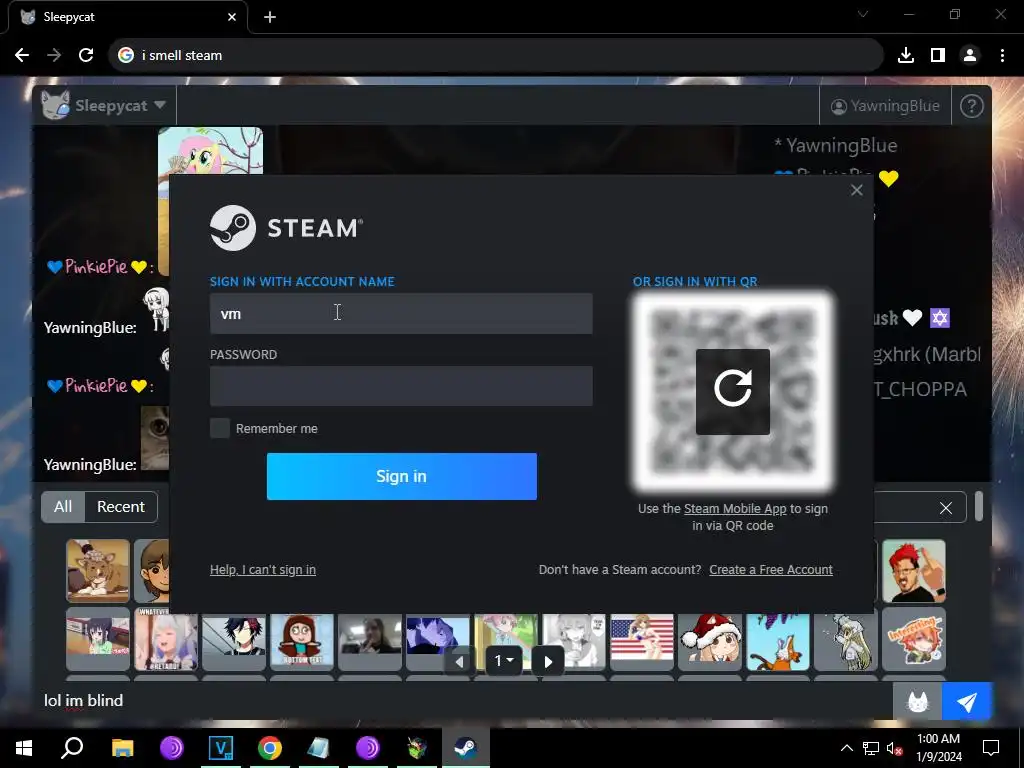
Task: Focus the Steam password field
Action: (401, 386)
